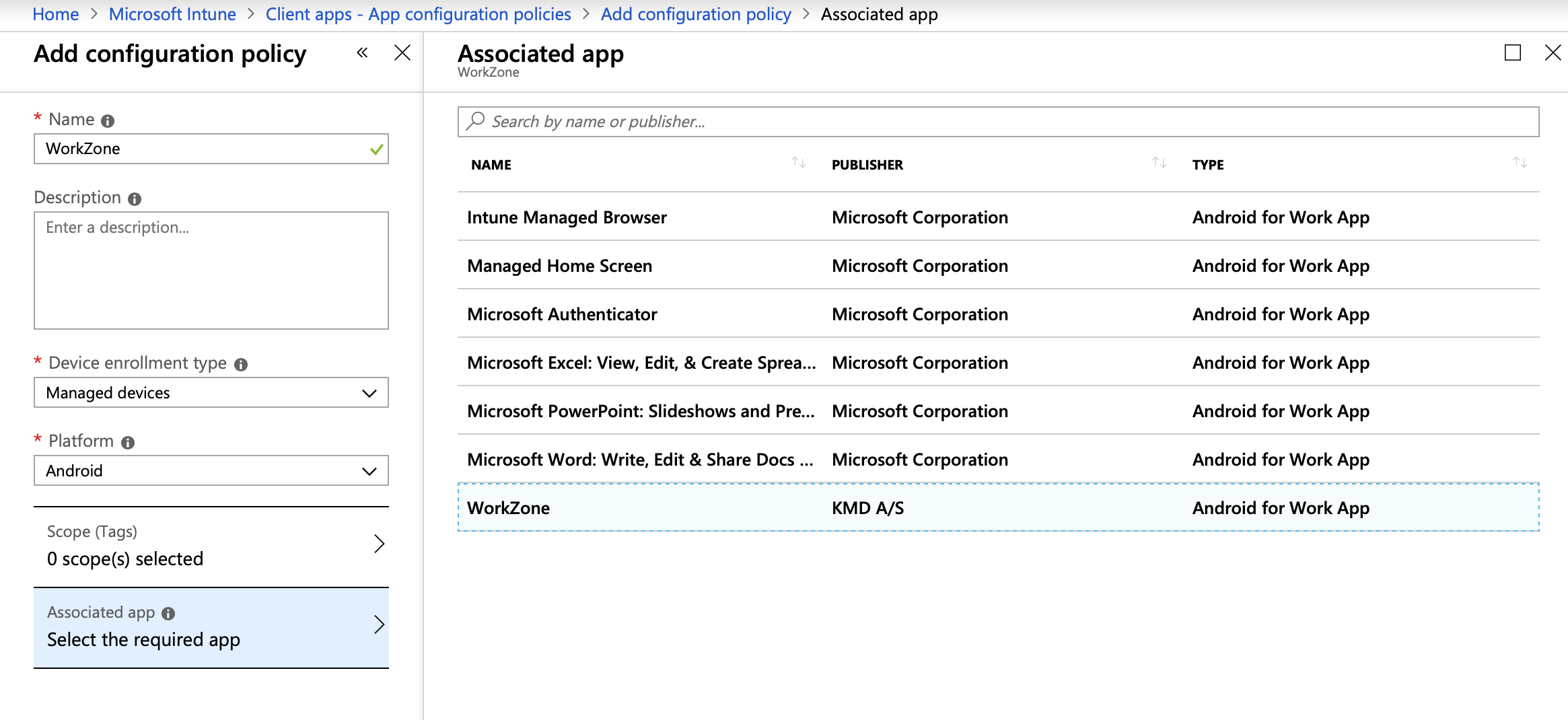Screen dimensions: 1568x720
Task: Return to Add configuration policy breadcrumb
Action: click(x=696, y=14)
